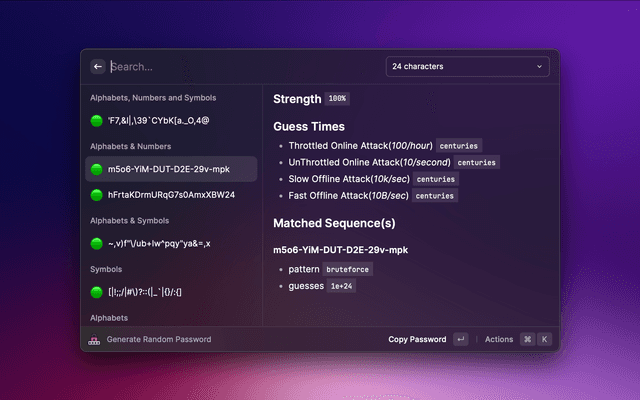Click the K key icon in footer
The image size is (640, 400).
point(545,340)
